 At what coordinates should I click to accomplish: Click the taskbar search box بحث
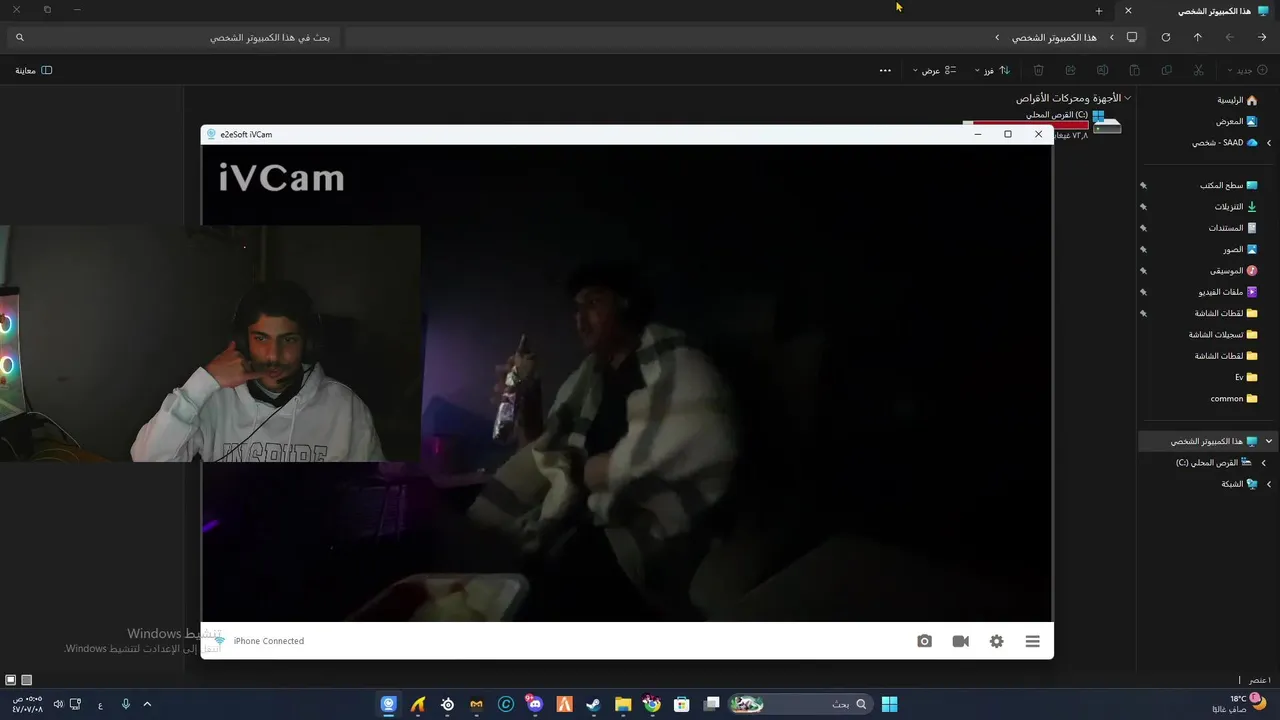point(799,704)
